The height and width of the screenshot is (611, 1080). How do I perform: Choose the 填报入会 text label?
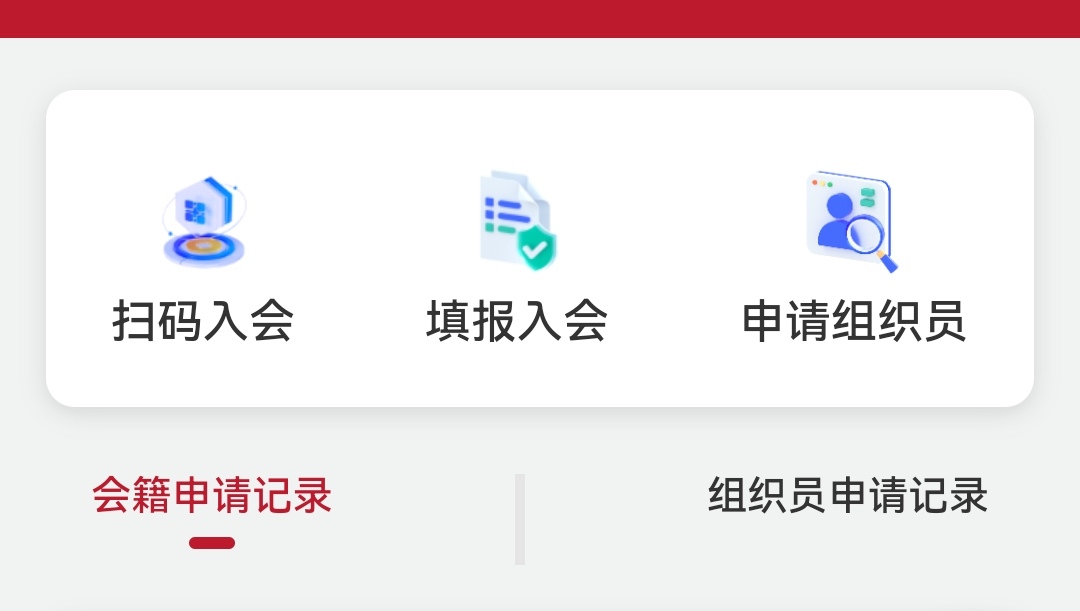point(517,321)
